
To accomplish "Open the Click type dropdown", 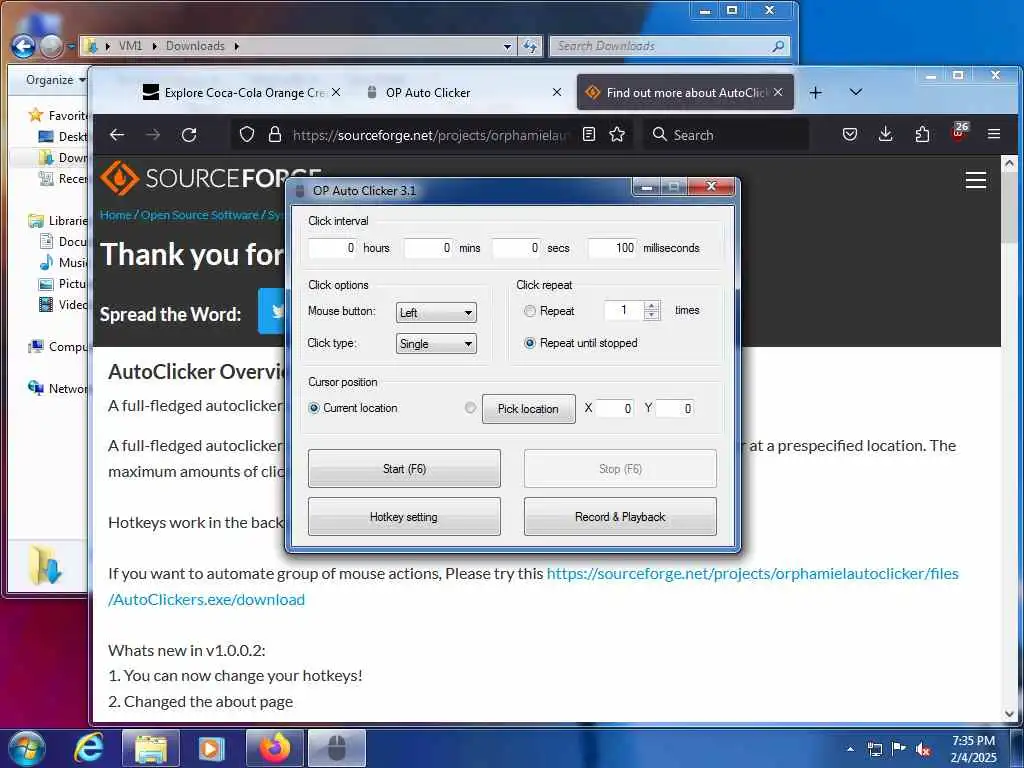I will pyautogui.click(x=436, y=344).
